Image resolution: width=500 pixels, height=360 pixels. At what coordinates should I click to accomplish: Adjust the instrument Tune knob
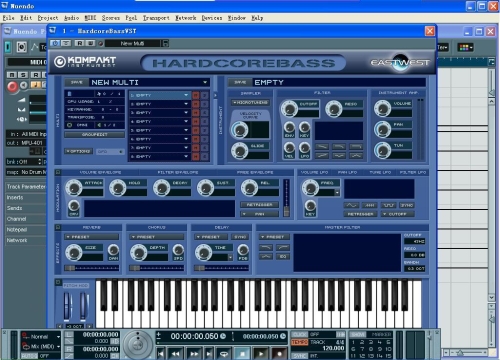(x=382, y=150)
